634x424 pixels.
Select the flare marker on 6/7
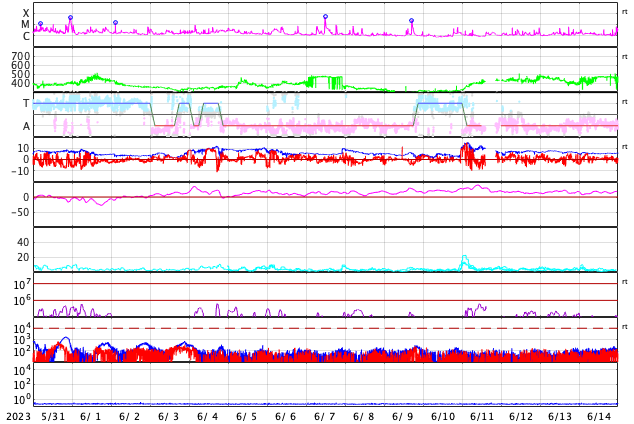coord(325,17)
